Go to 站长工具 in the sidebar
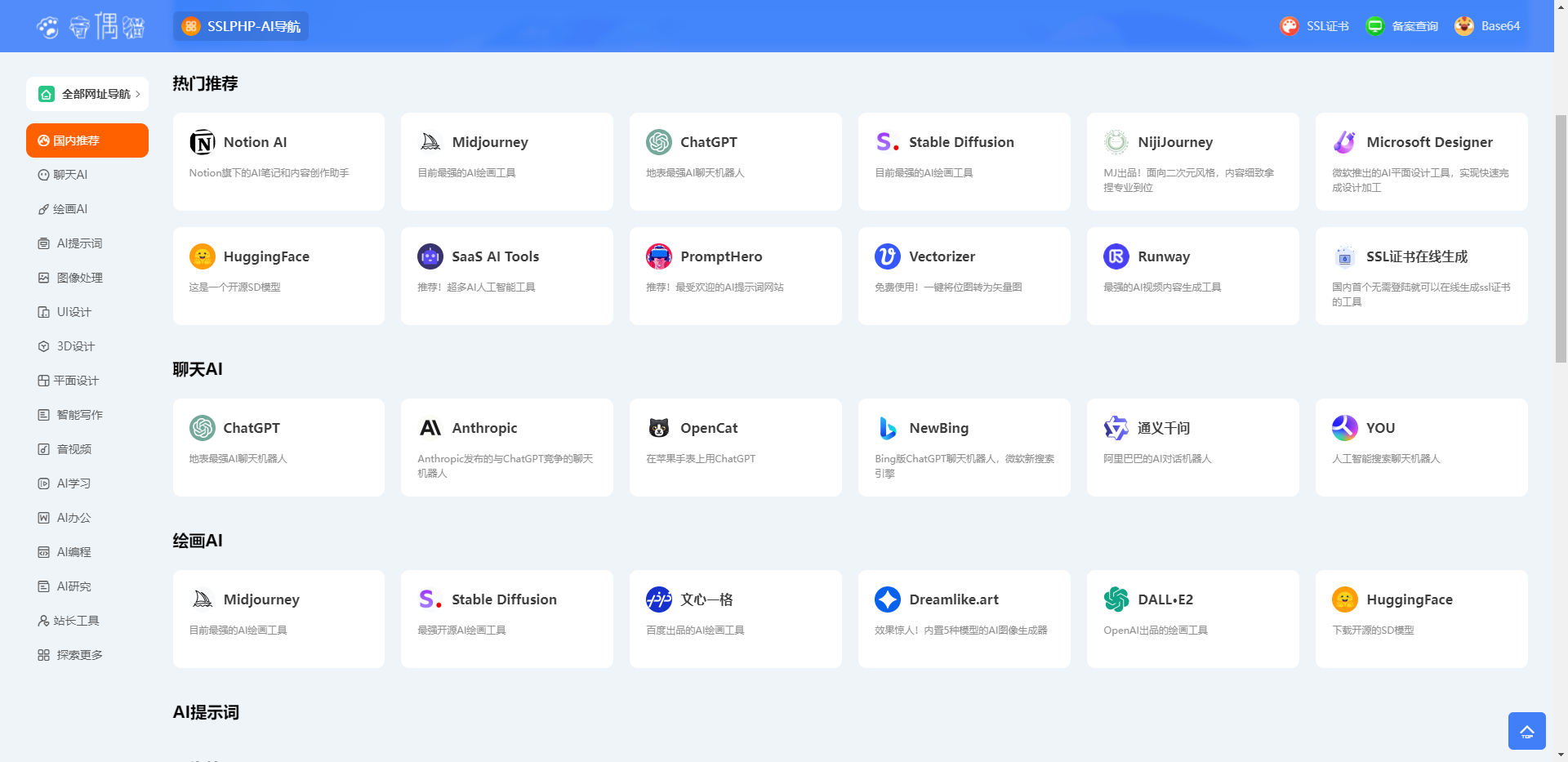The image size is (1568, 762). [87, 621]
